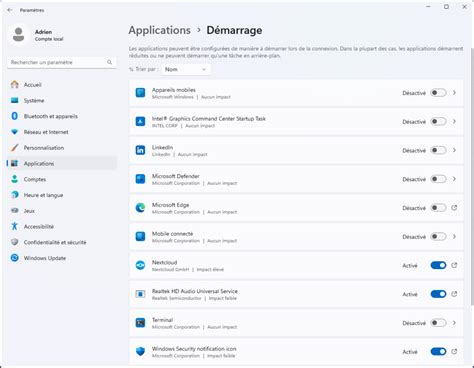Viewport: 474px width, 368px height.
Task: Click the Microsoft Edge app icon
Action: [x=140, y=208]
